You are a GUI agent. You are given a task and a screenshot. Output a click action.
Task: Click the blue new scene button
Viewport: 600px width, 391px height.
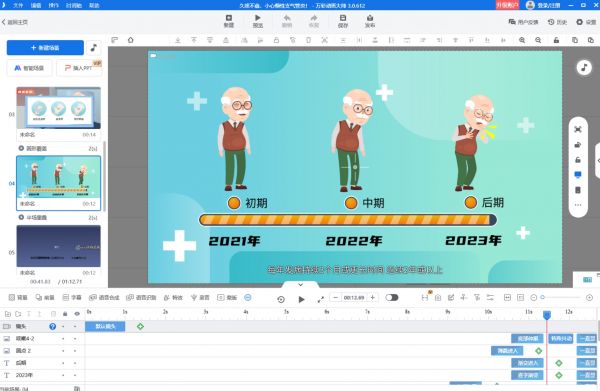point(45,47)
